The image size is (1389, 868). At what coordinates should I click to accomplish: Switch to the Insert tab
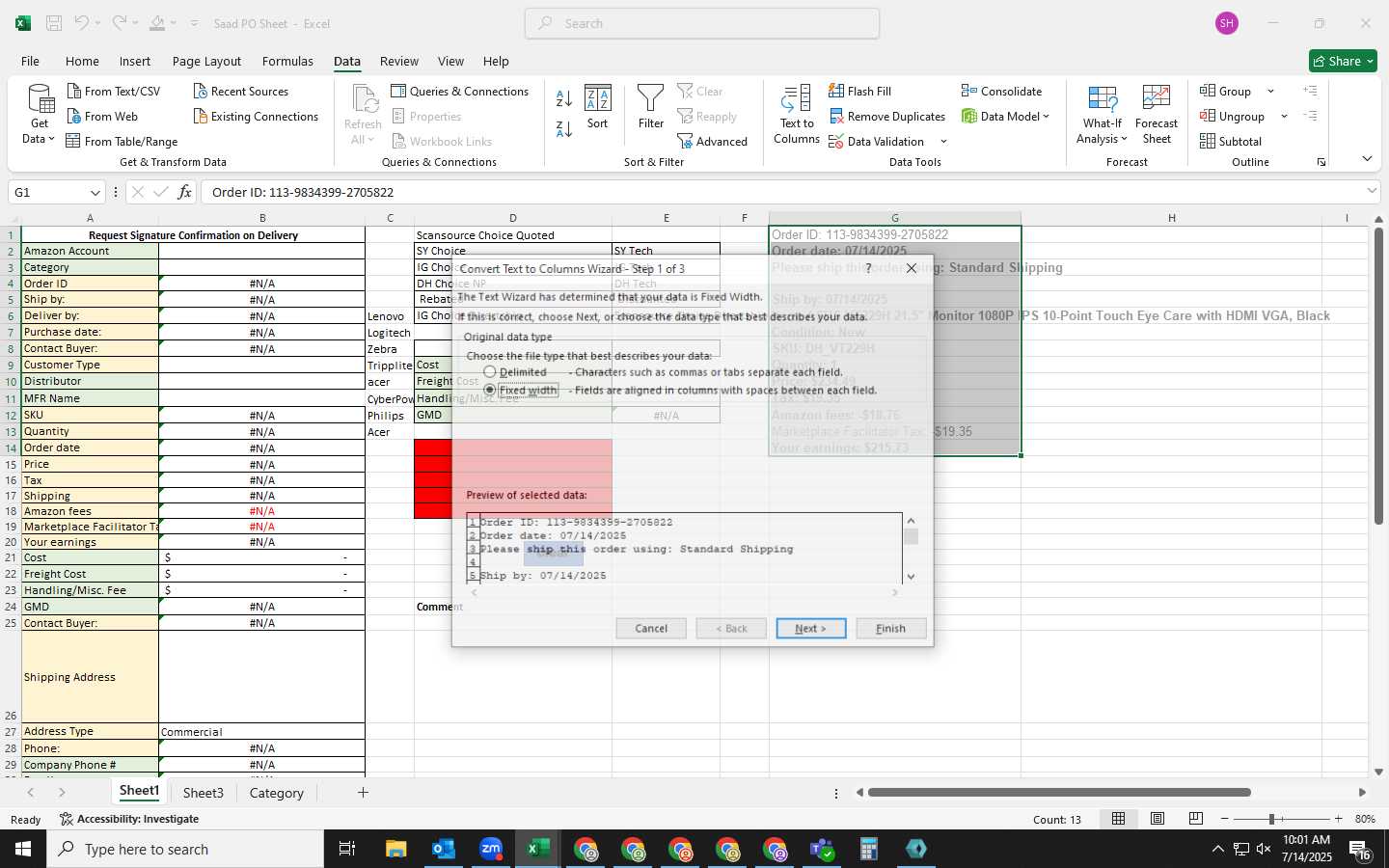[135, 61]
